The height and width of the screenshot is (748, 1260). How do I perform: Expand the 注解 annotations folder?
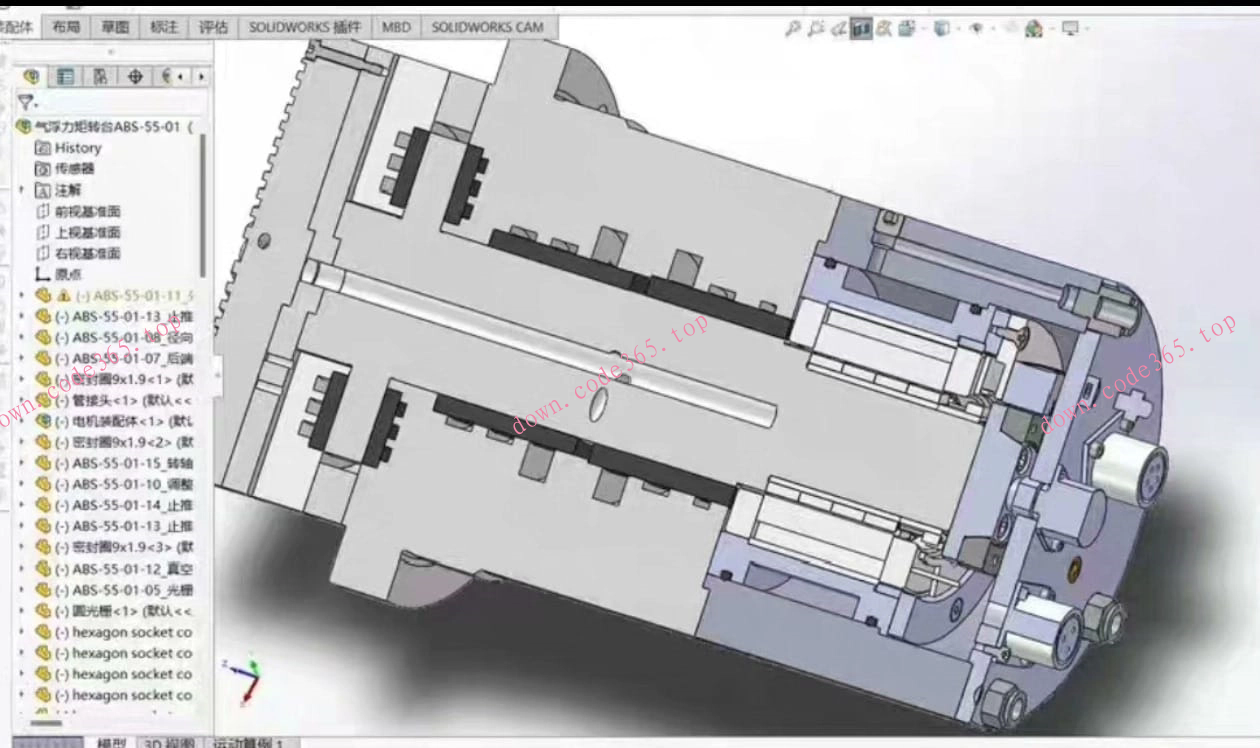[x=22, y=190]
